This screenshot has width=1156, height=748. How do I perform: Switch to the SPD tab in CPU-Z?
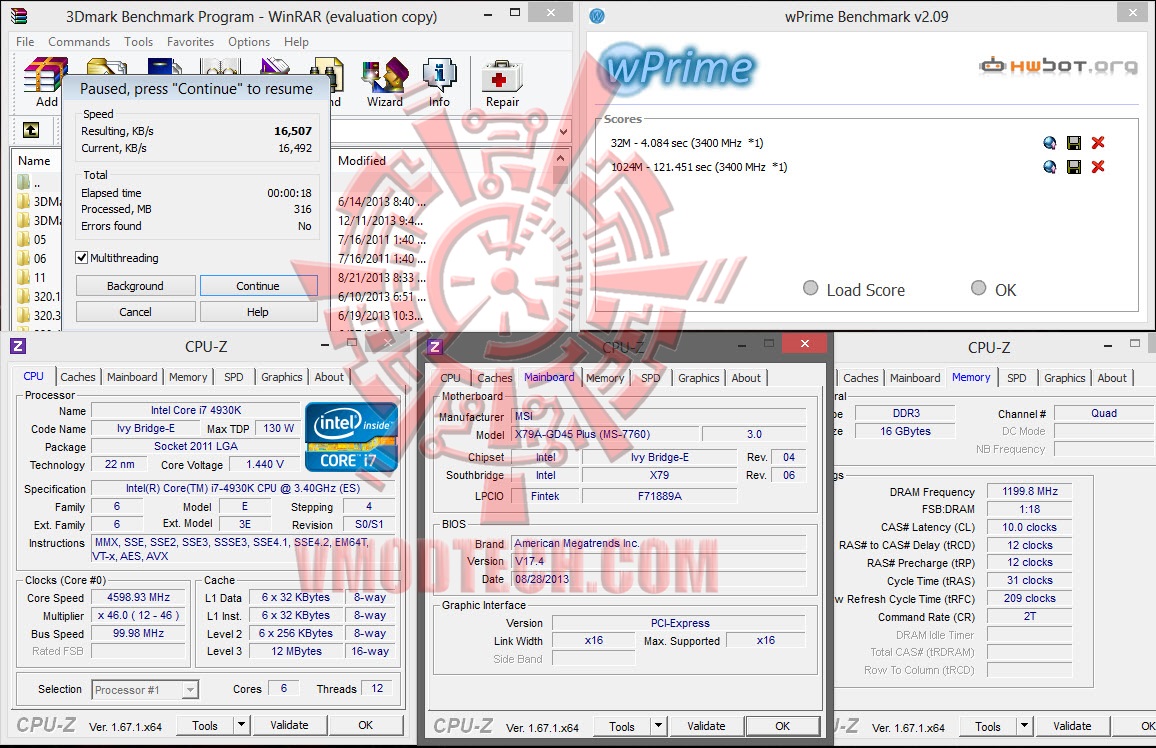[234, 377]
